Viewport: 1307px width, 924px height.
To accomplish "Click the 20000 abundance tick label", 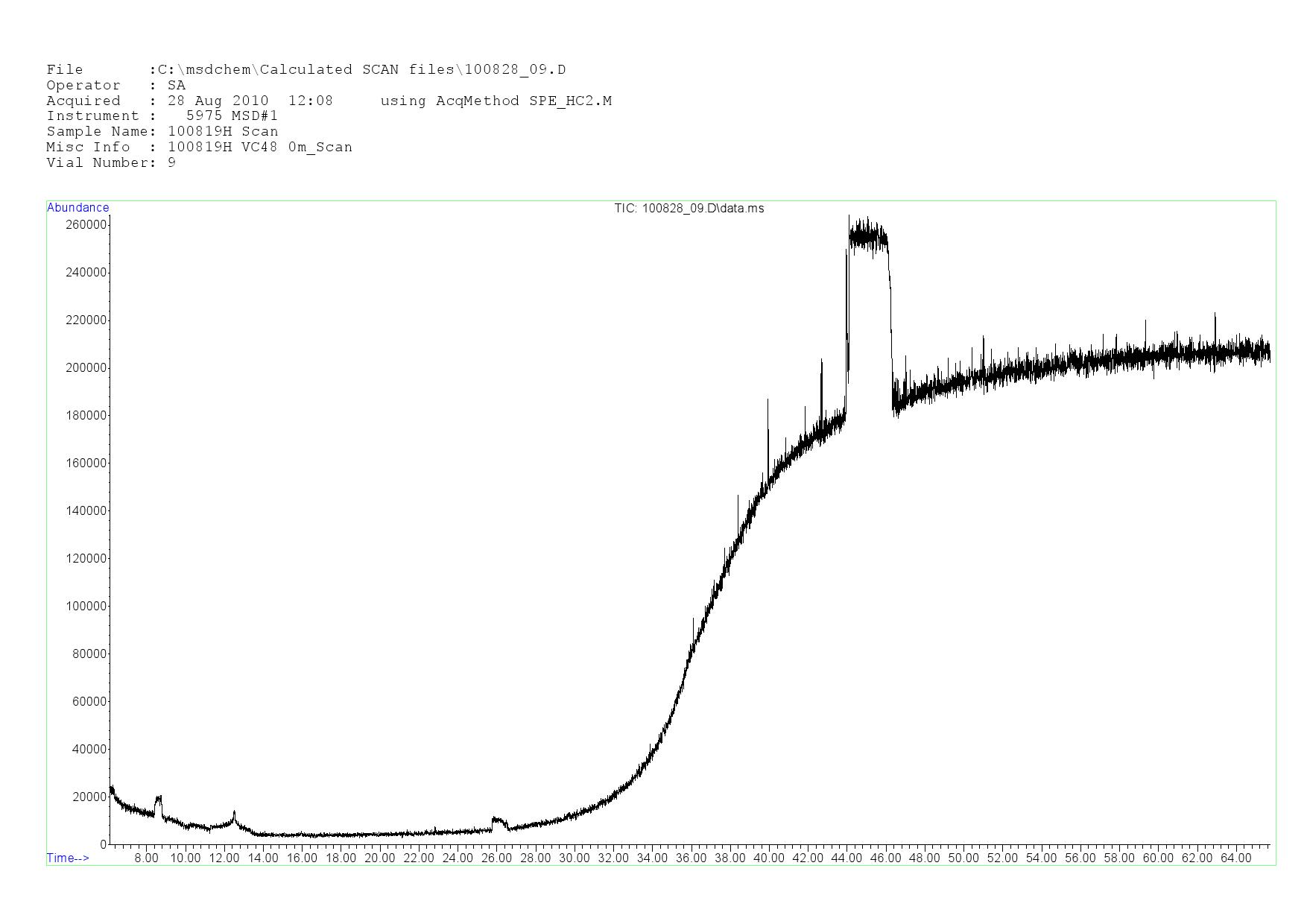I will click(x=89, y=797).
